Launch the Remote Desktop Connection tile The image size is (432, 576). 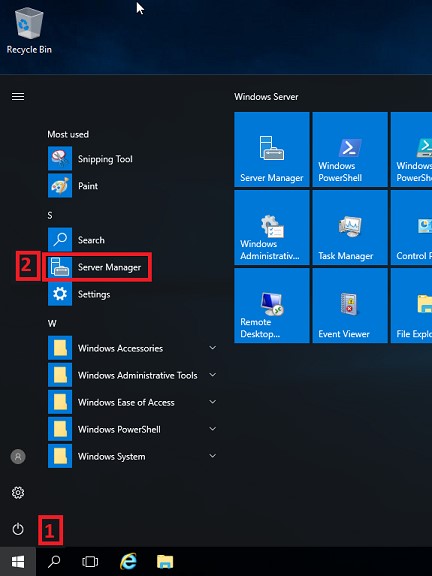click(272, 305)
